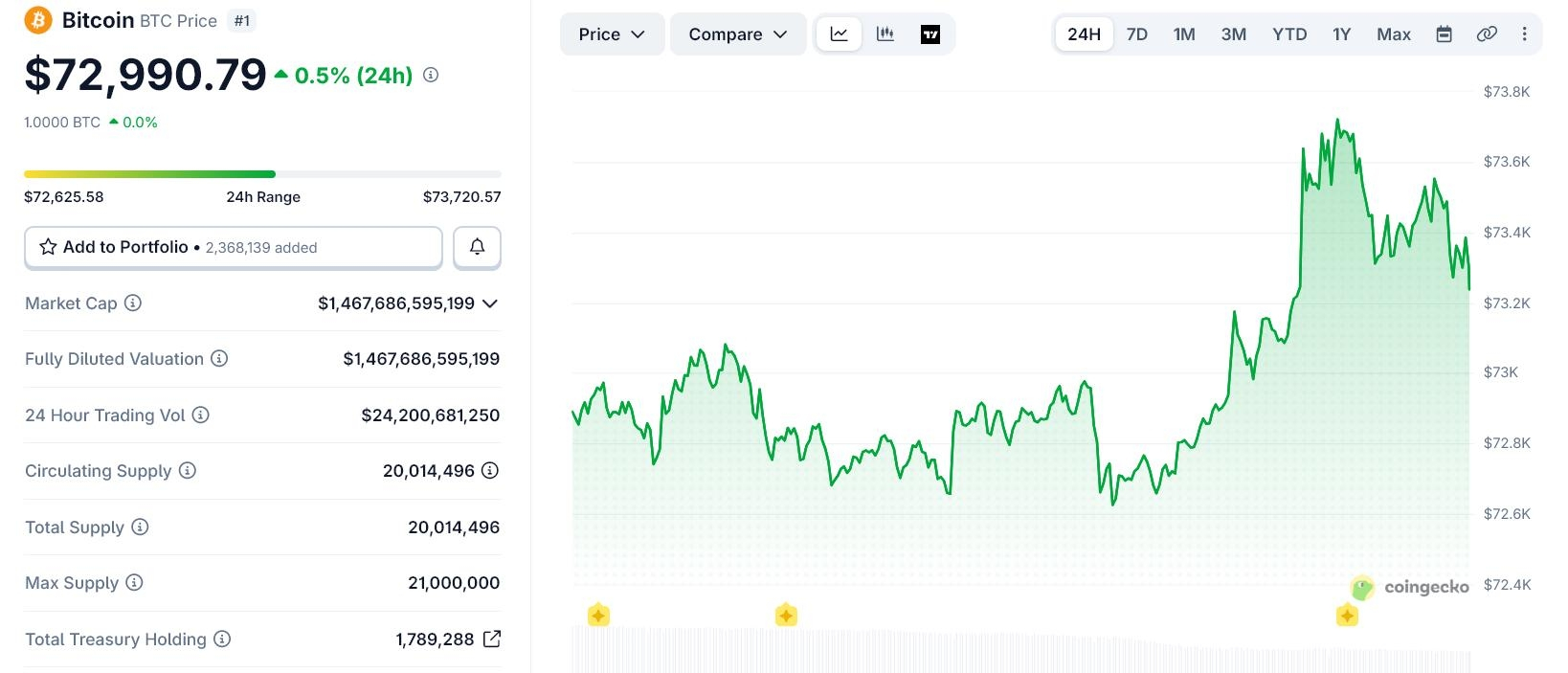Click the price alert bell button
Image resolution: width=1568 pixels, height=673 pixels.
(x=477, y=247)
